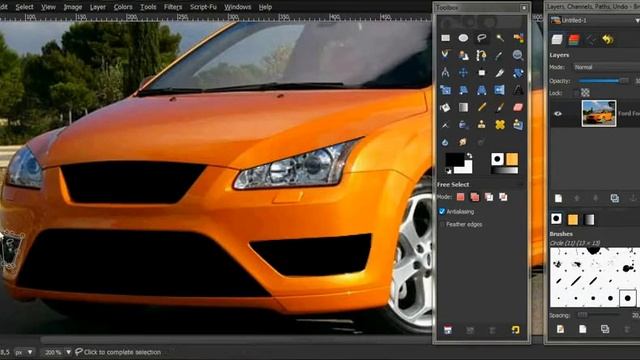
Task: Select the Fuzzy Select magic wand tool
Action: tap(500, 38)
